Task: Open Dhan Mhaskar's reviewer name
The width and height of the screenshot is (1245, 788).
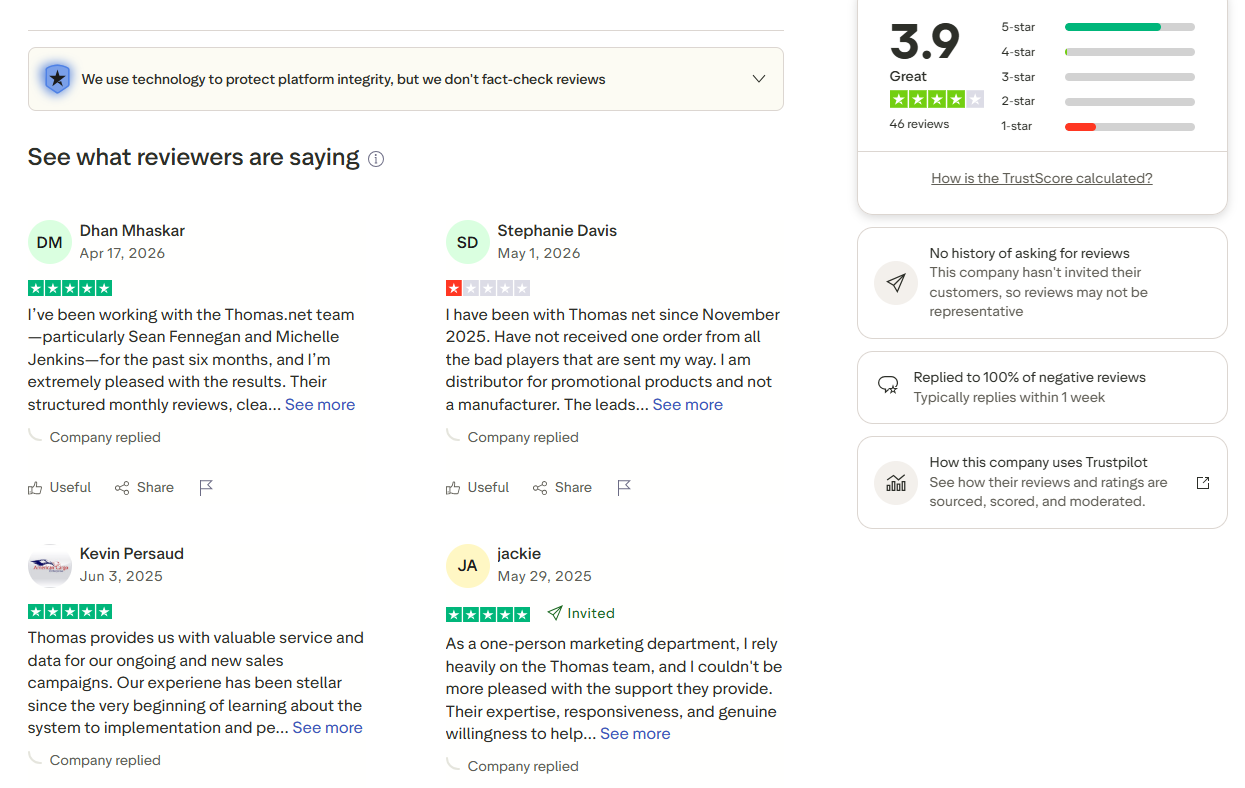Action: tap(132, 231)
